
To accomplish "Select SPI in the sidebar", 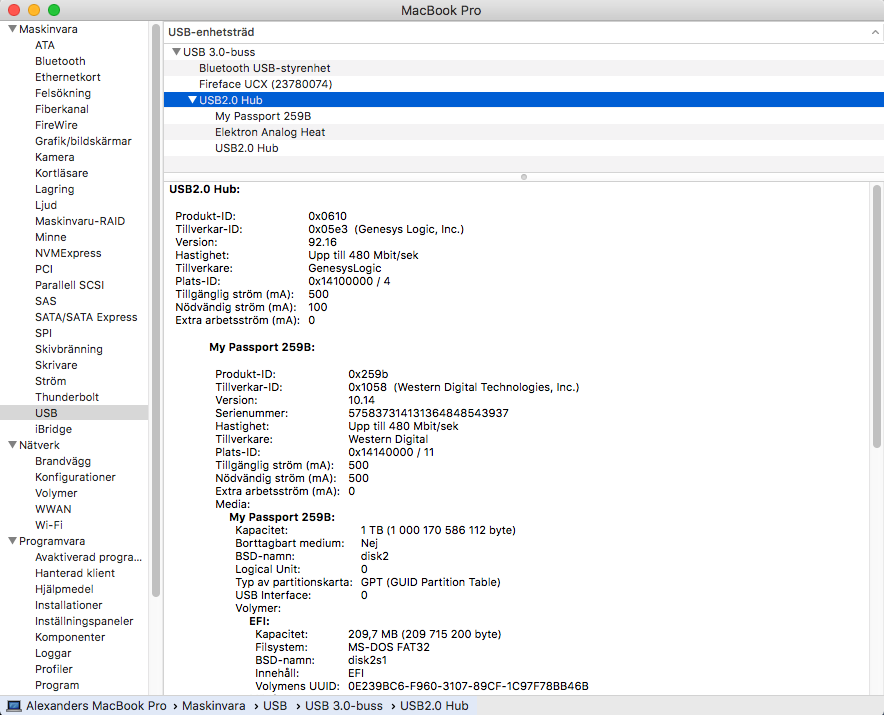I will (43, 333).
